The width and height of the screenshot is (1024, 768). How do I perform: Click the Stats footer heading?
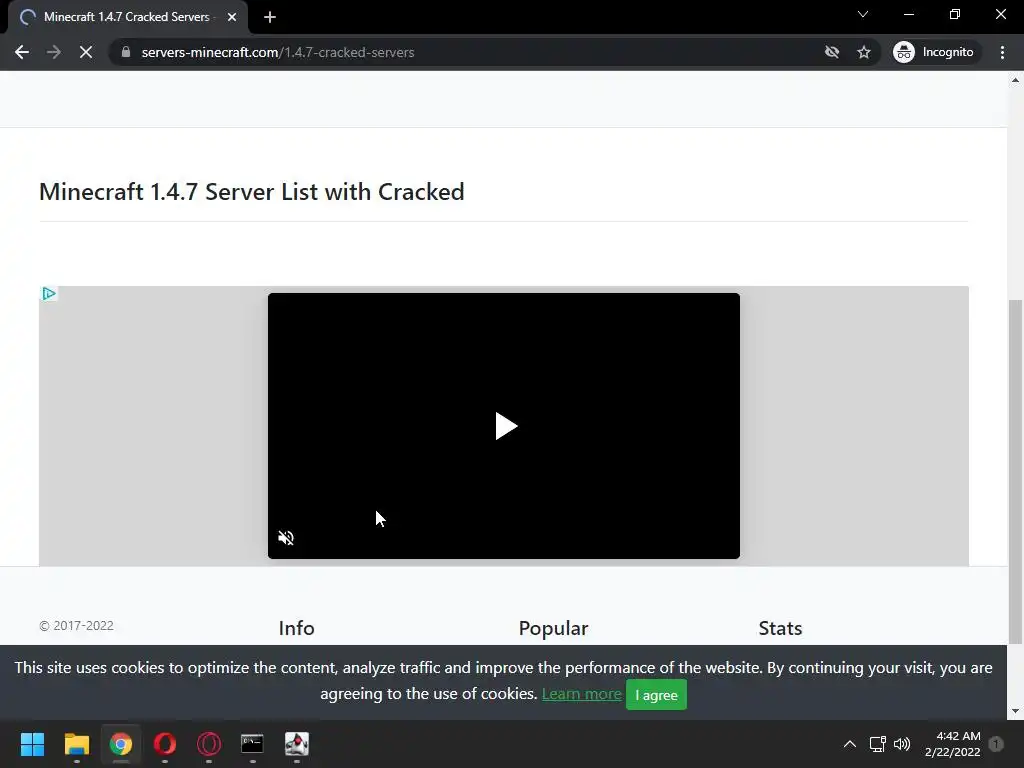coord(780,628)
